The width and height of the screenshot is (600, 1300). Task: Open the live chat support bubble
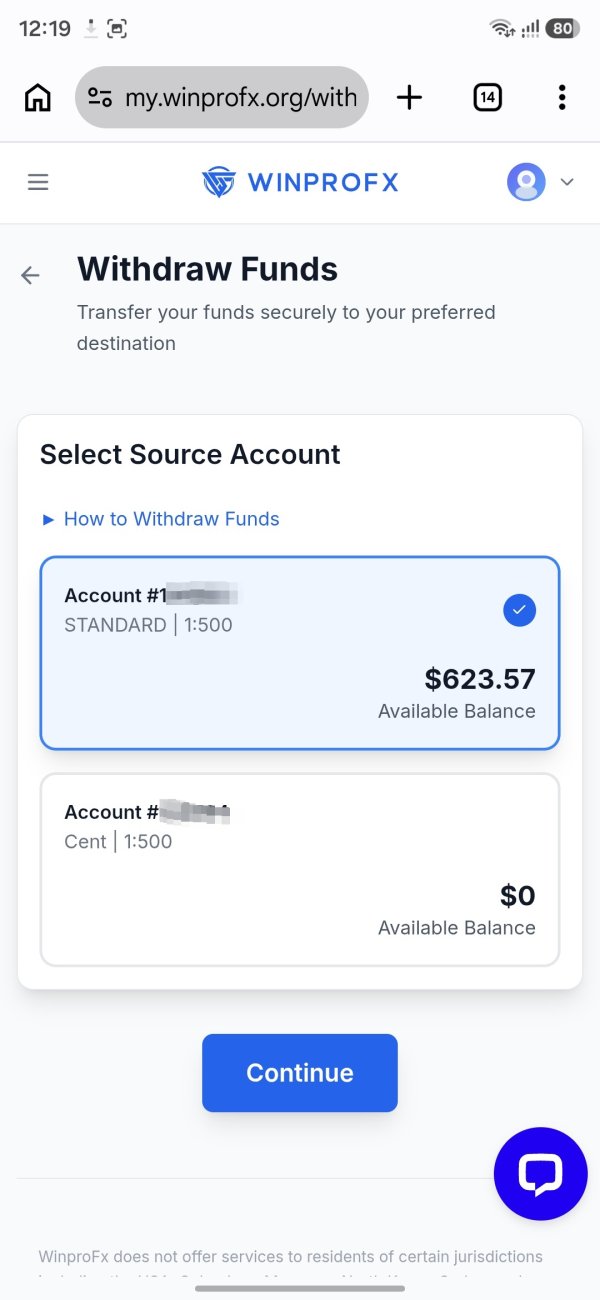[x=541, y=1174]
